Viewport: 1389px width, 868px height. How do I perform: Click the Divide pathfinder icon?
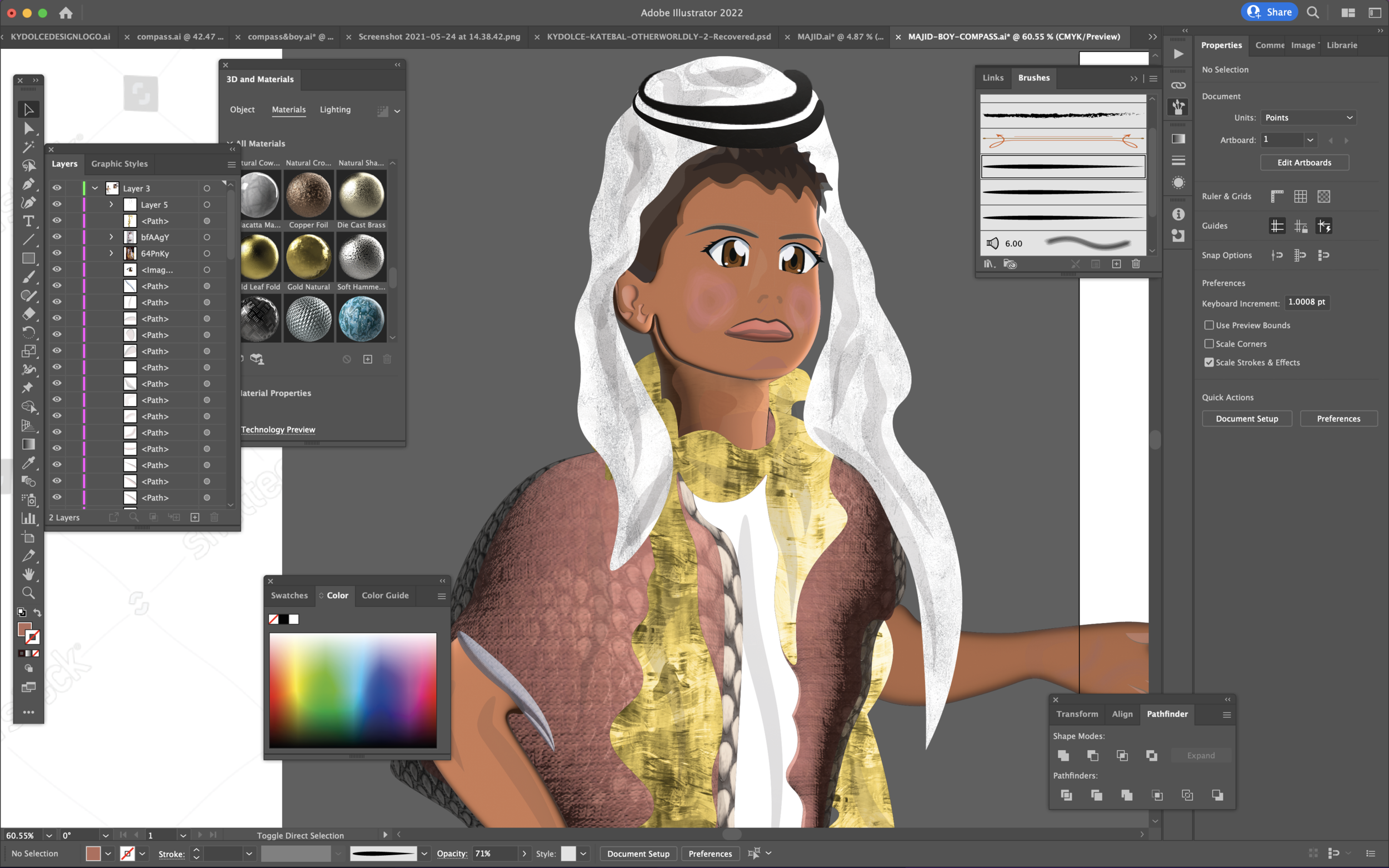click(x=1066, y=795)
